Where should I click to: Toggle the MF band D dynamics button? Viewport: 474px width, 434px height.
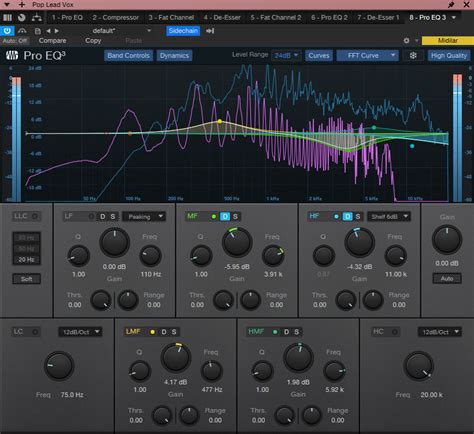click(x=225, y=217)
